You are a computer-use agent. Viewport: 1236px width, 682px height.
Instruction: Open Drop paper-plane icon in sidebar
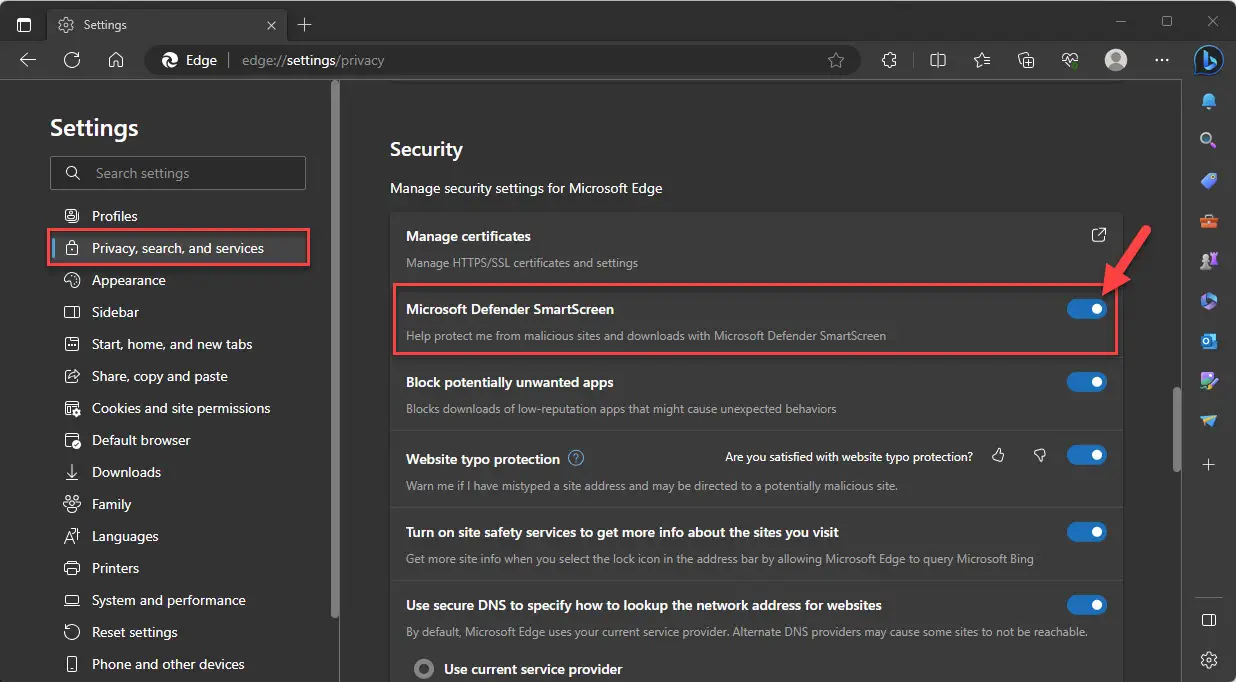tap(1209, 421)
